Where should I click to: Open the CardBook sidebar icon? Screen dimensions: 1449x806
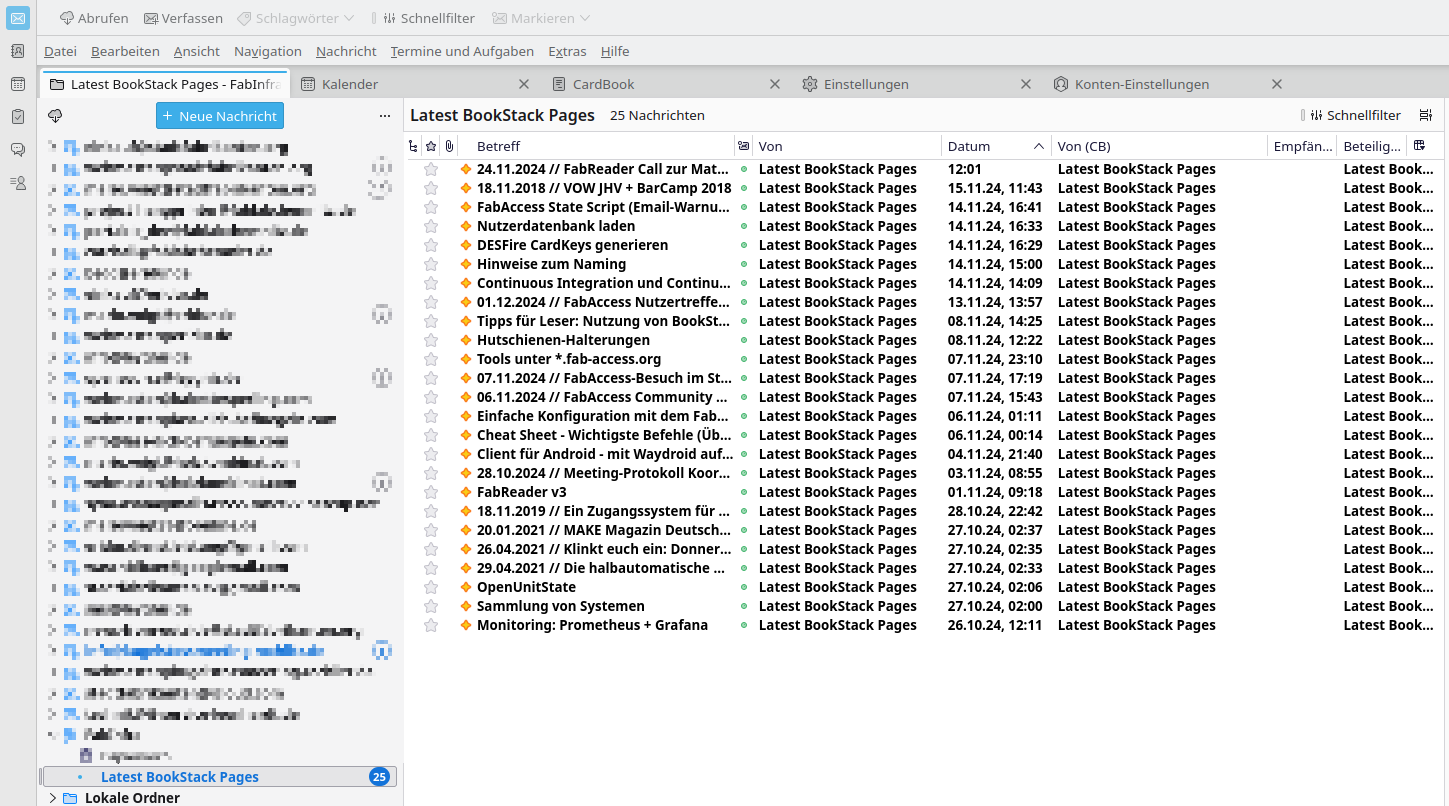point(17,183)
